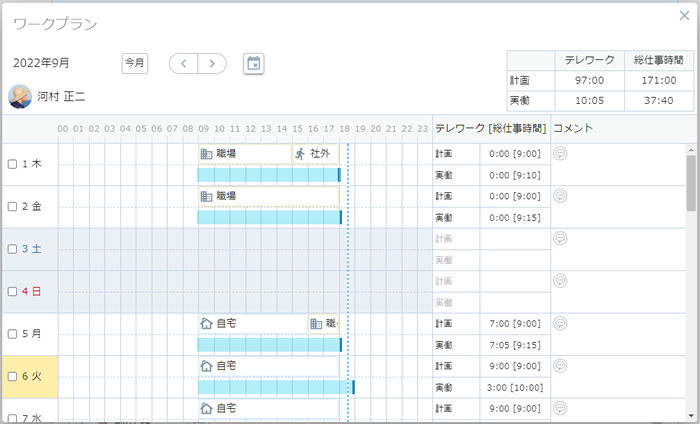Tick the checkbox for 2 金

(x=12, y=207)
